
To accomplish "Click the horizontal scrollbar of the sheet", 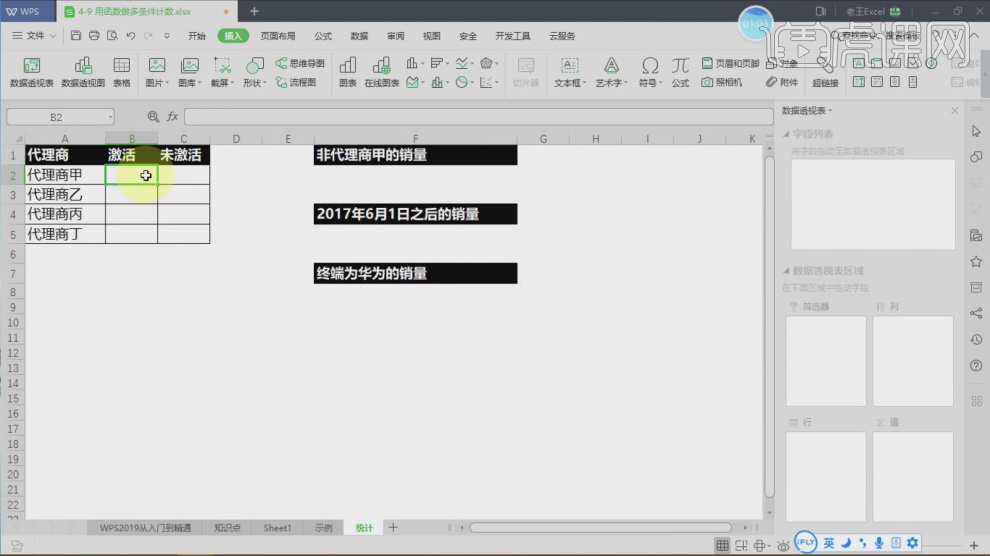I will pos(600,527).
